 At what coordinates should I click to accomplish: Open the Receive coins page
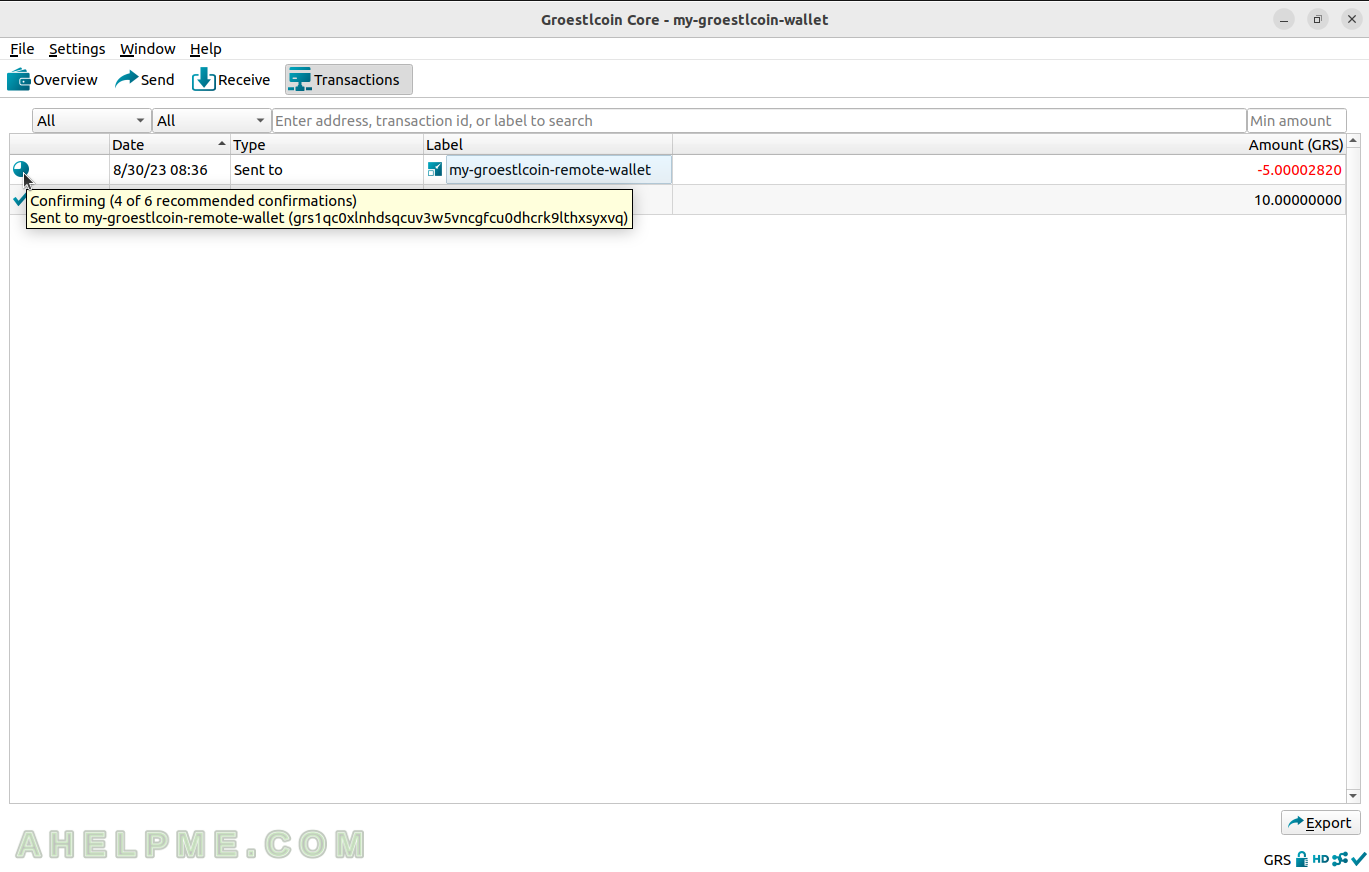(x=231, y=80)
